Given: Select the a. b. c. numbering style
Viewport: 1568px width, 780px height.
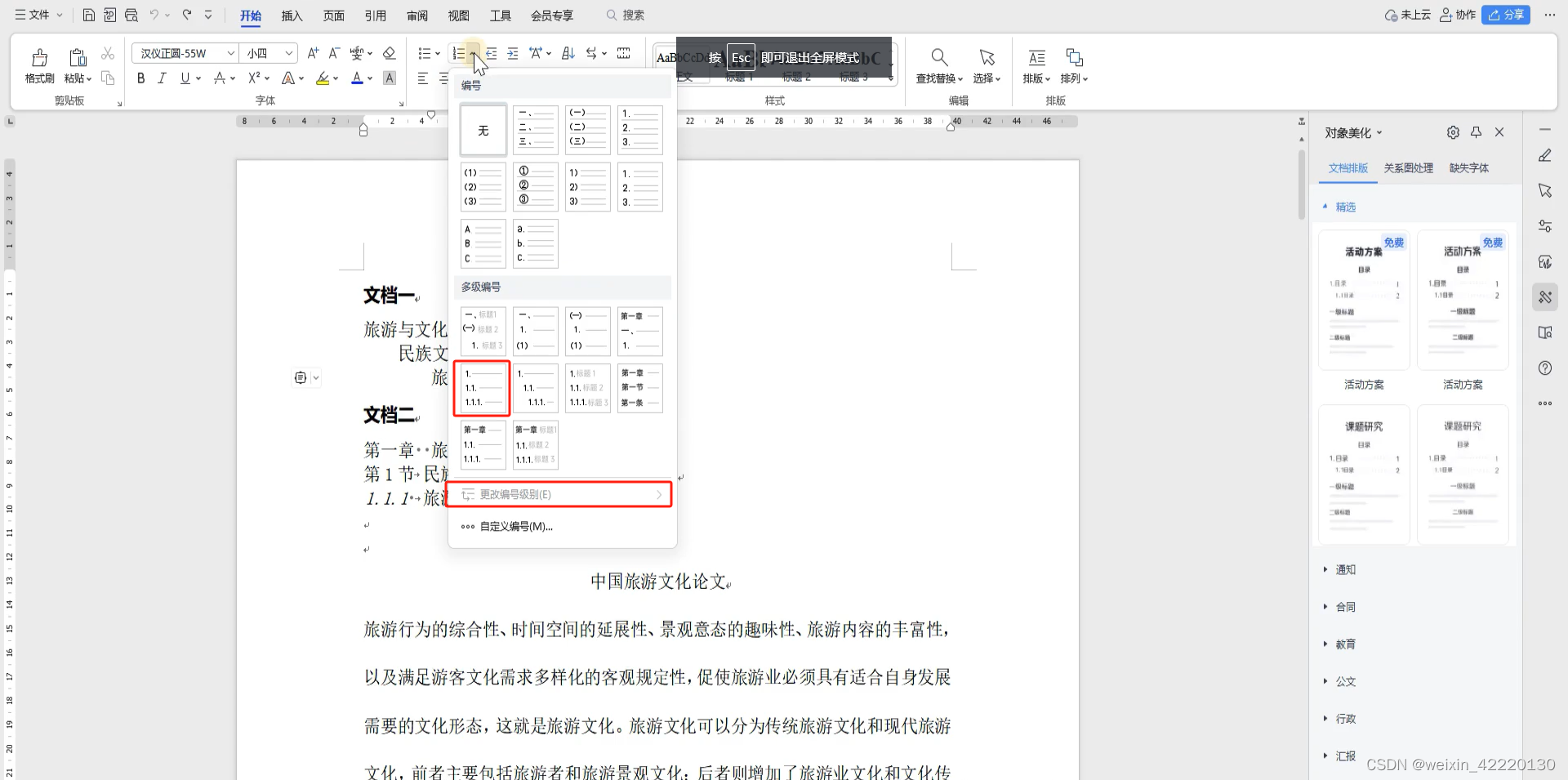Looking at the screenshot, I should click(x=536, y=243).
